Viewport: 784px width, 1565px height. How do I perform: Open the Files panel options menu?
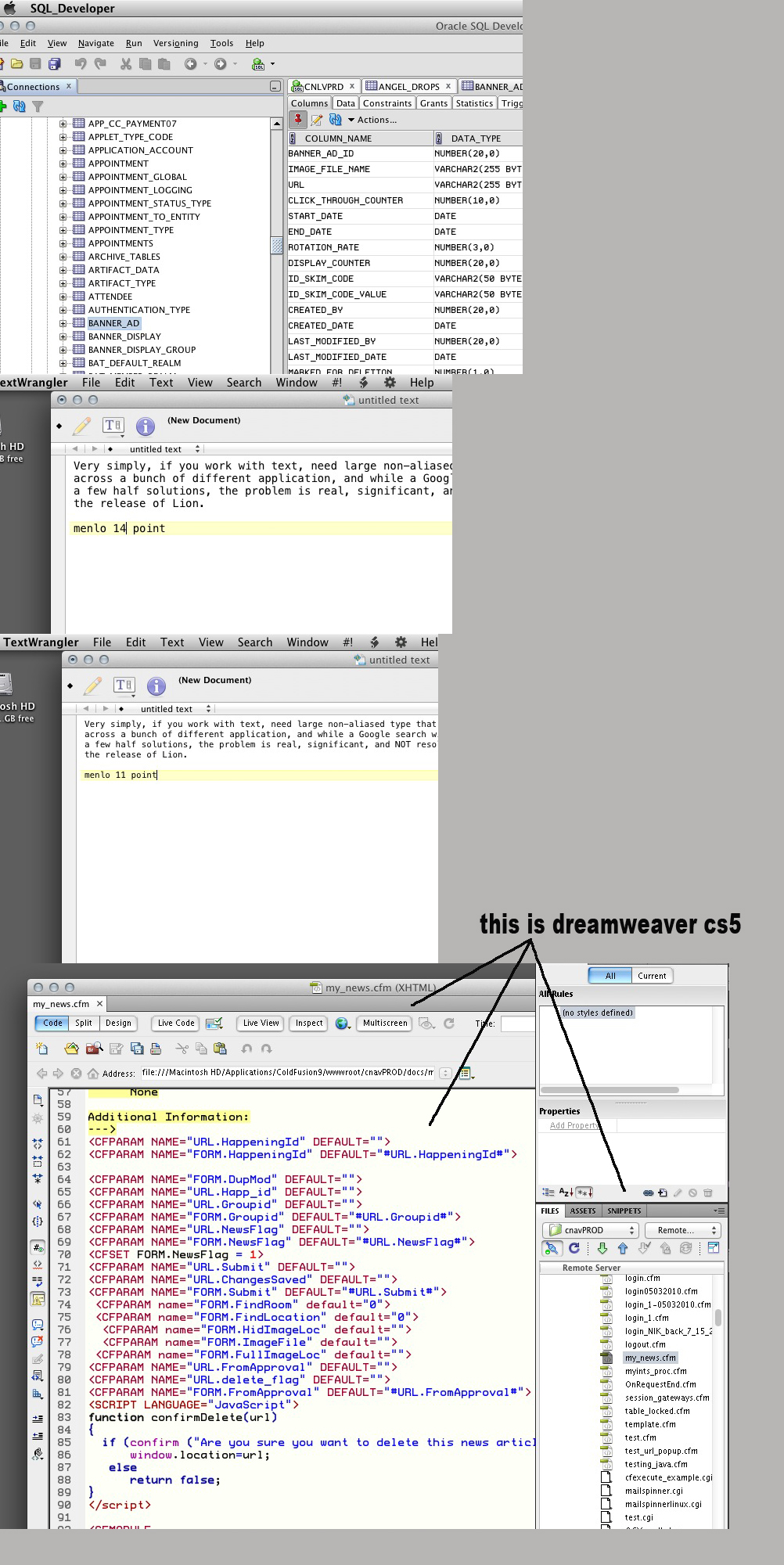719,1211
